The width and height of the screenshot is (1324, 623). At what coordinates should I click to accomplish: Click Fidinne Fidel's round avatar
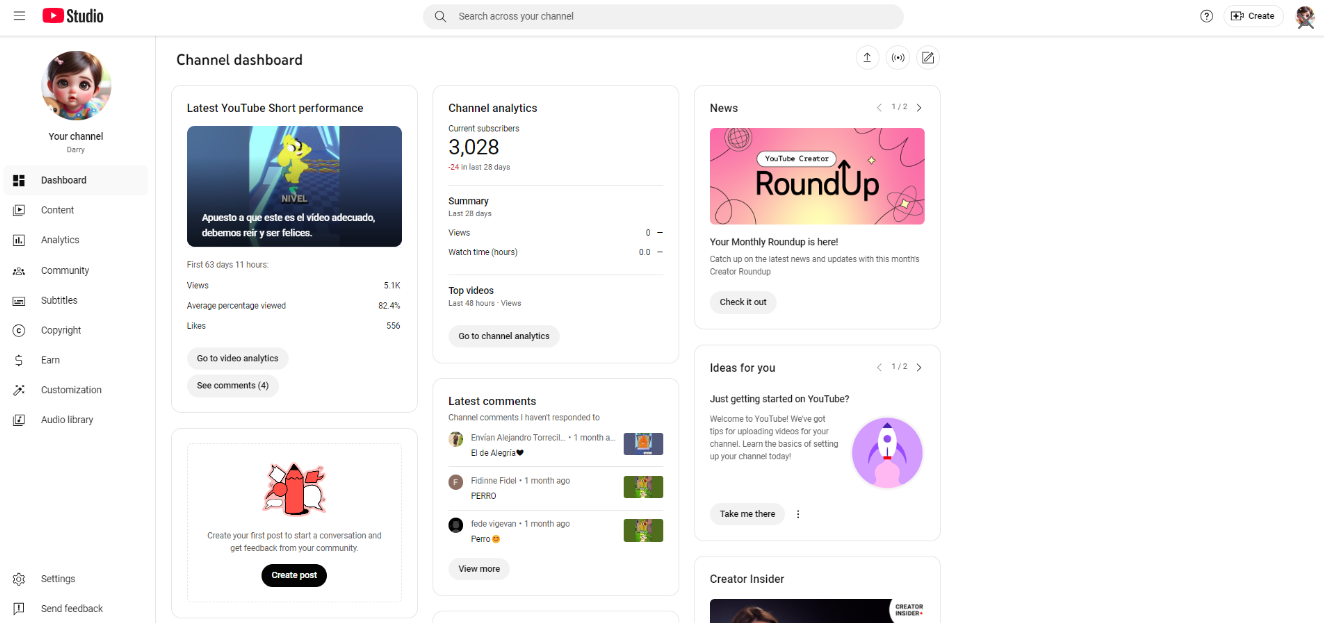pos(456,482)
